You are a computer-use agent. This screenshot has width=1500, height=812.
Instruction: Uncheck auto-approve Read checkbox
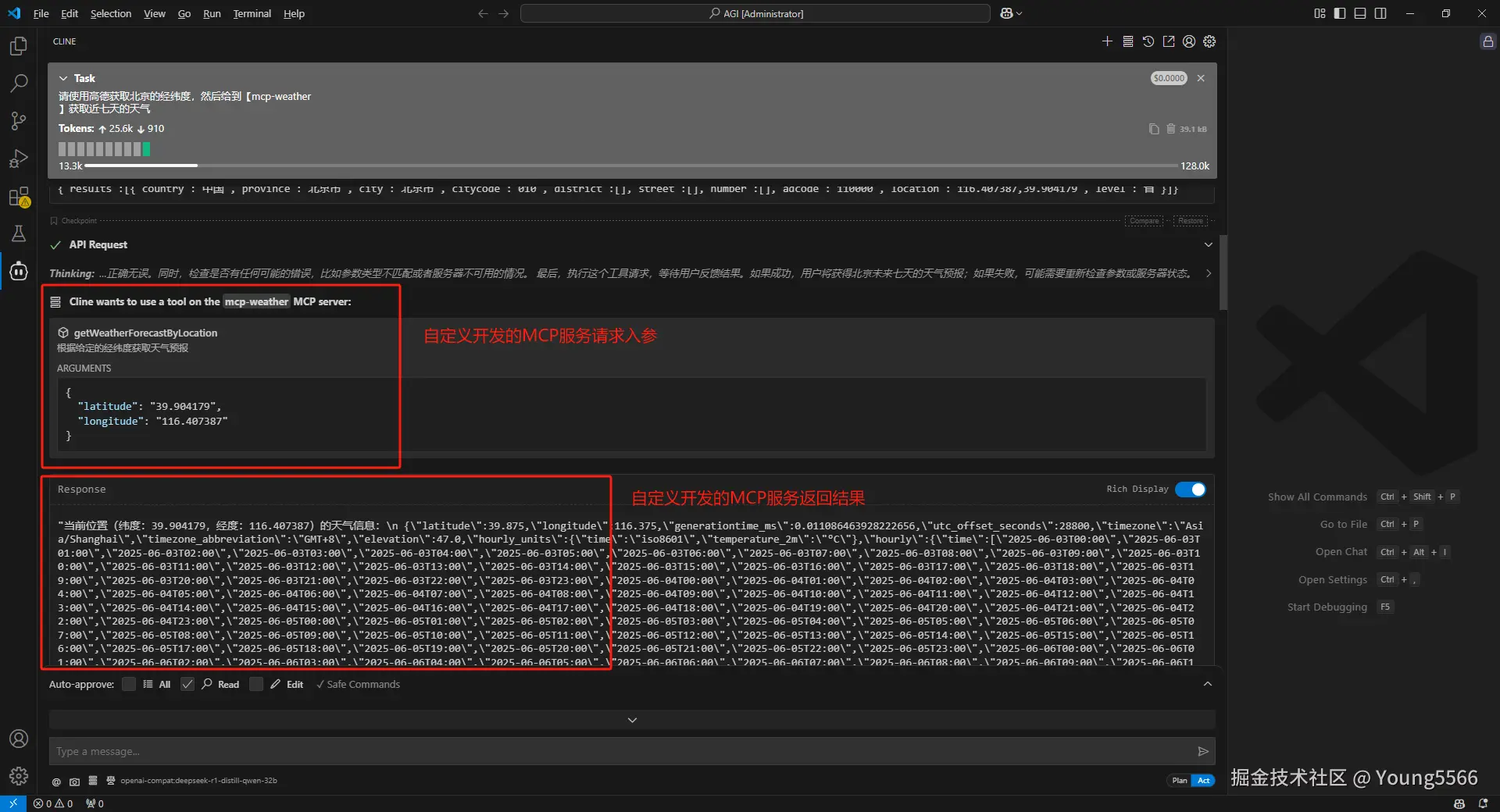[187, 684]
